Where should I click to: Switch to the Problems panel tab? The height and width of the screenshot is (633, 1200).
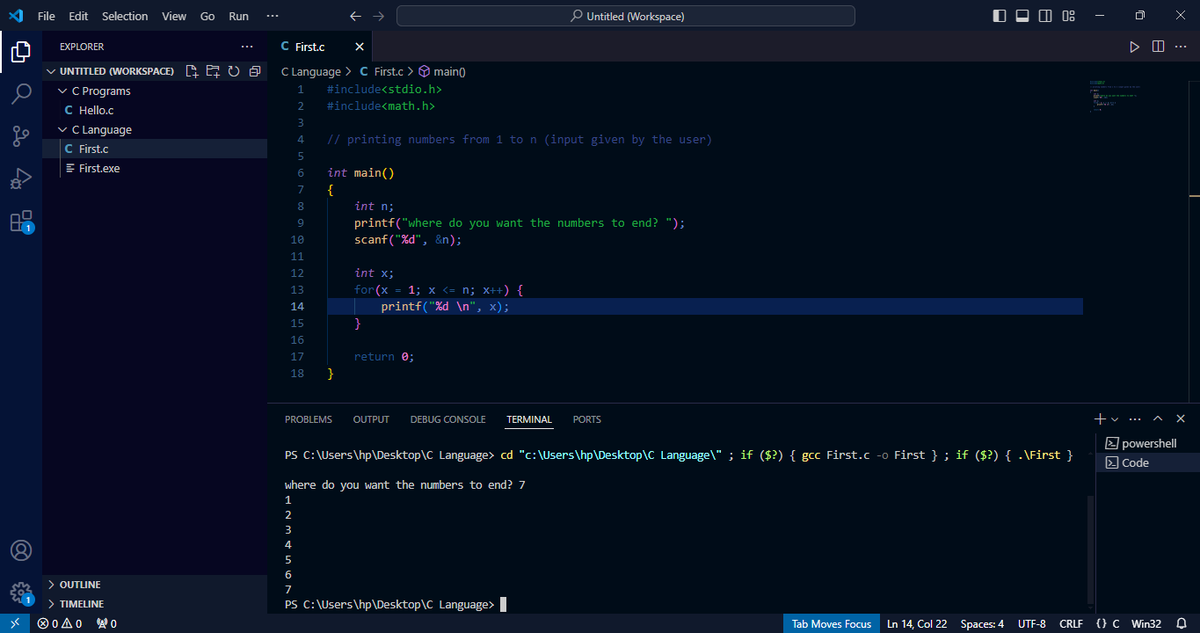click(309, 420)
